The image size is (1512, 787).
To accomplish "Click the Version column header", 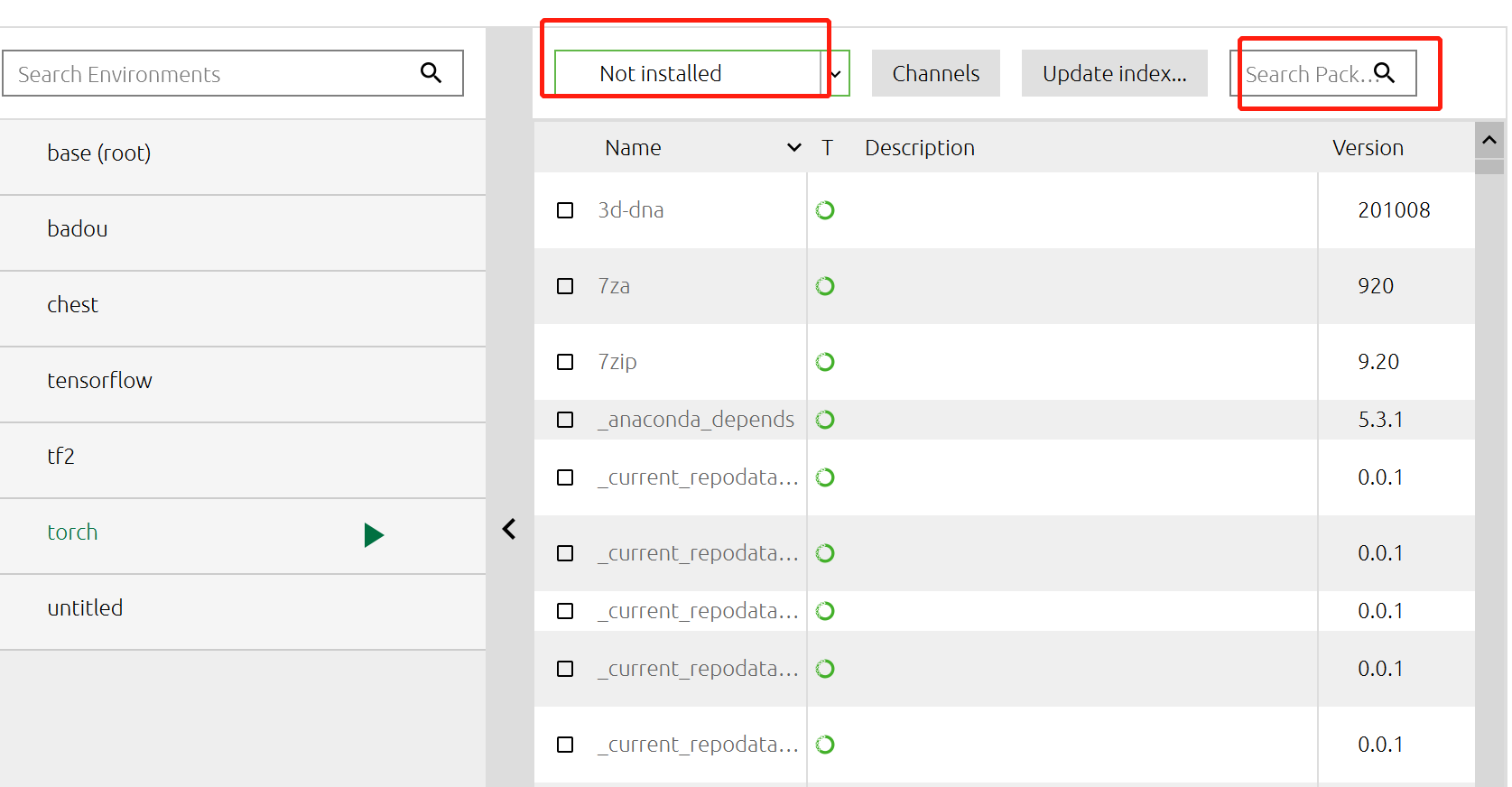I will click(1368, 147).
